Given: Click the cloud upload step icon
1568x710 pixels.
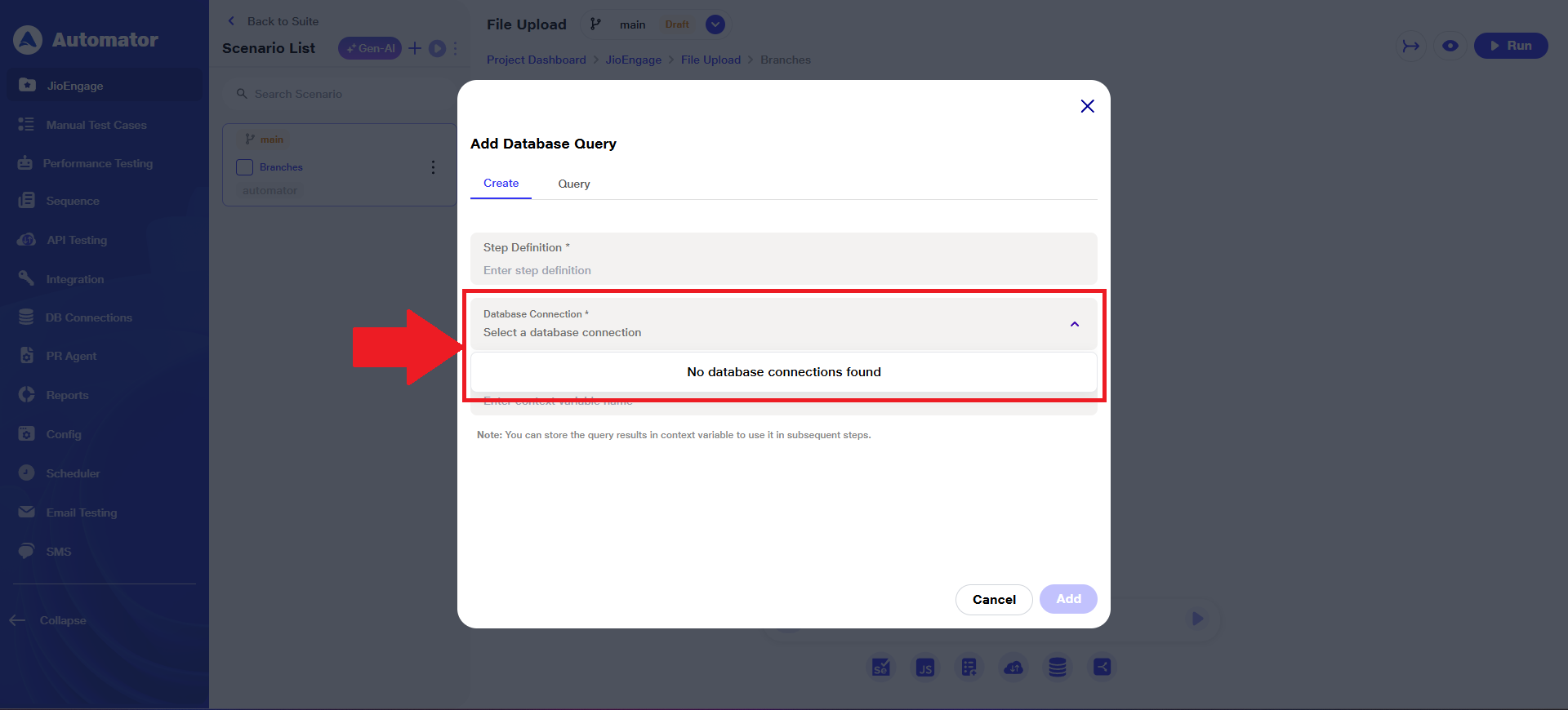Looking at the screenshot, I should tap(1013, 668).
